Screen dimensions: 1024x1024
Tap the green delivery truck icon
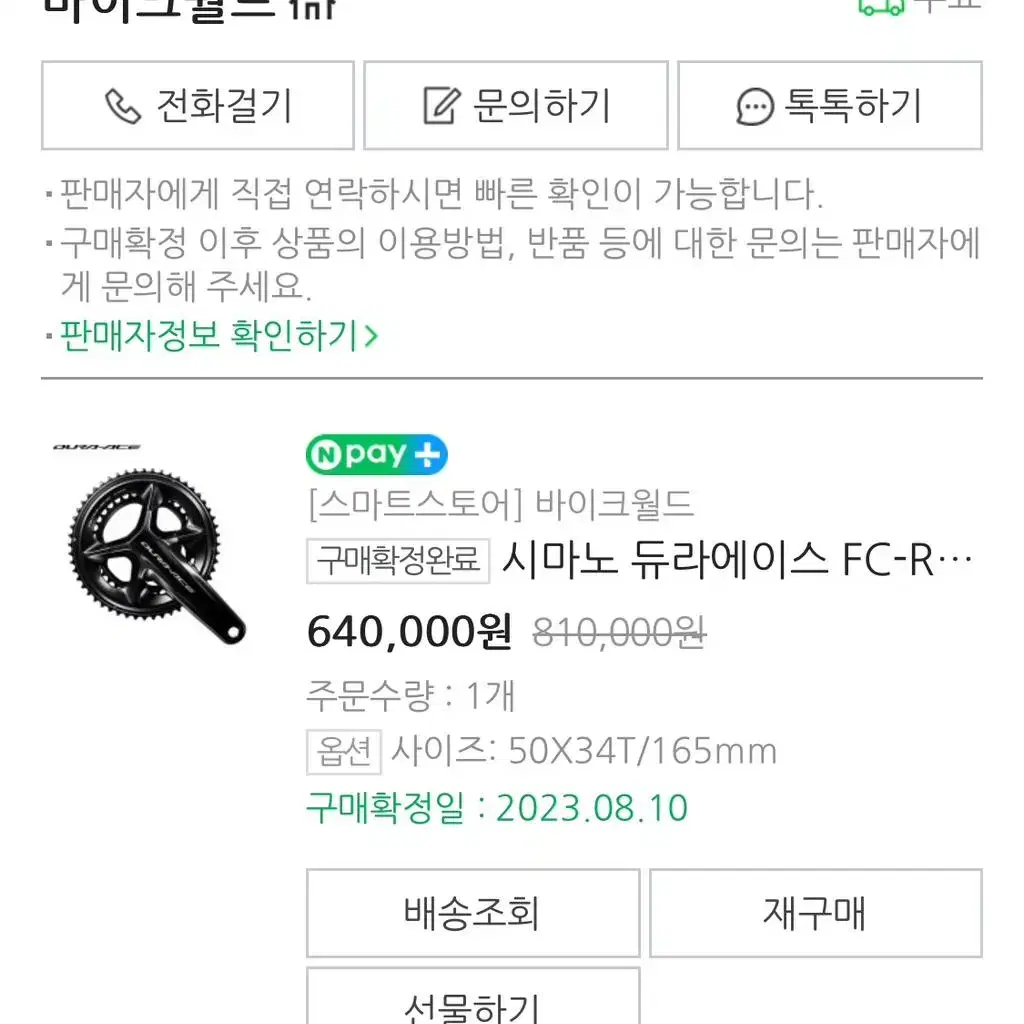[881, 7]
